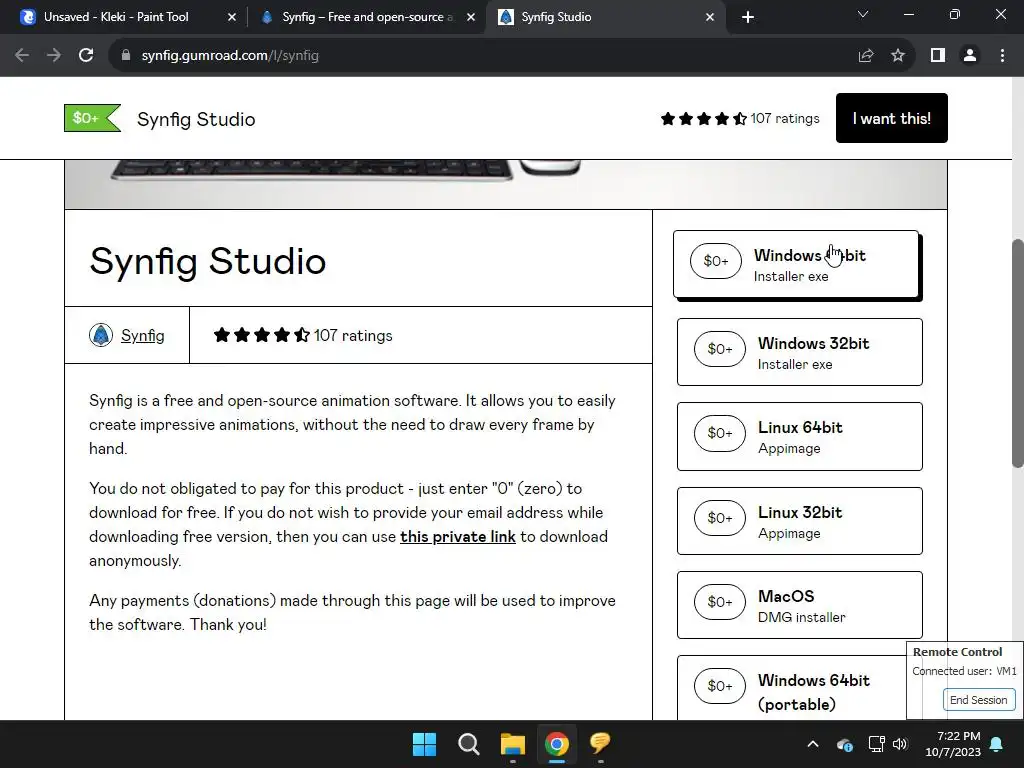Image resolution: width=1024 pixels, height=768 pixels.
Task: Select the active Synfig Studio browser tab
Action: (x=604, y=17)
